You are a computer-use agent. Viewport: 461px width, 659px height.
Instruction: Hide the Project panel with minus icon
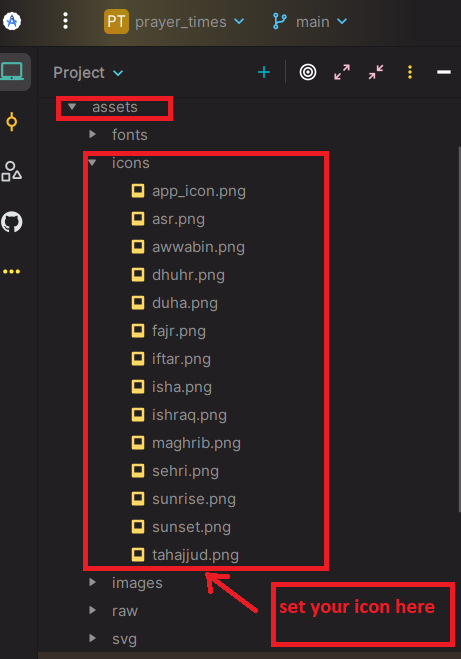pyautogui.click(x=444, y=72)
